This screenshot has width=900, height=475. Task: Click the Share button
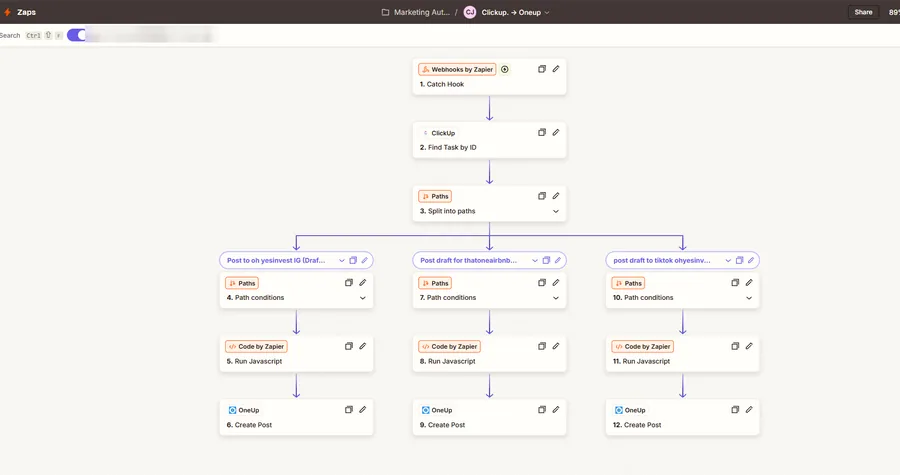click(x=863, y=12)
